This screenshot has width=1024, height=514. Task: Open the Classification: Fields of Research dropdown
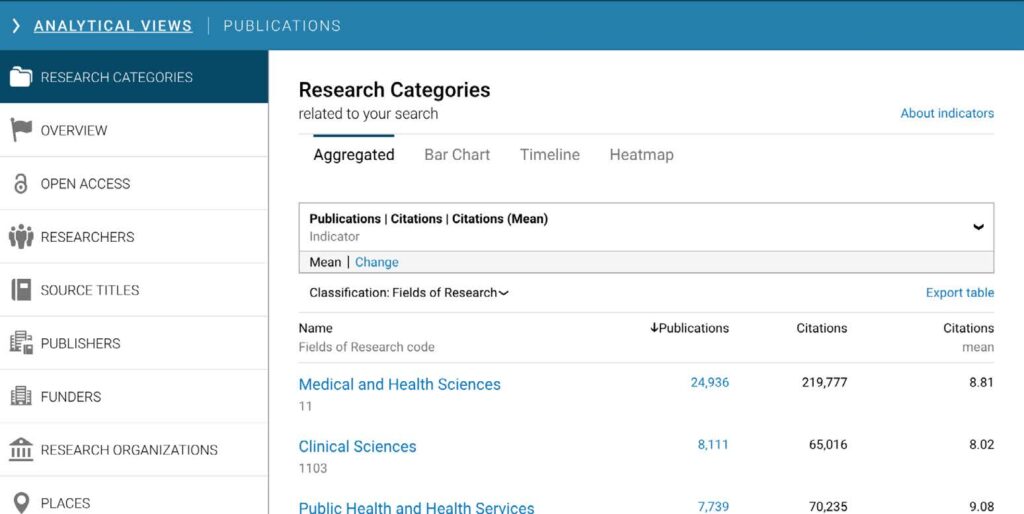[409, 293]
